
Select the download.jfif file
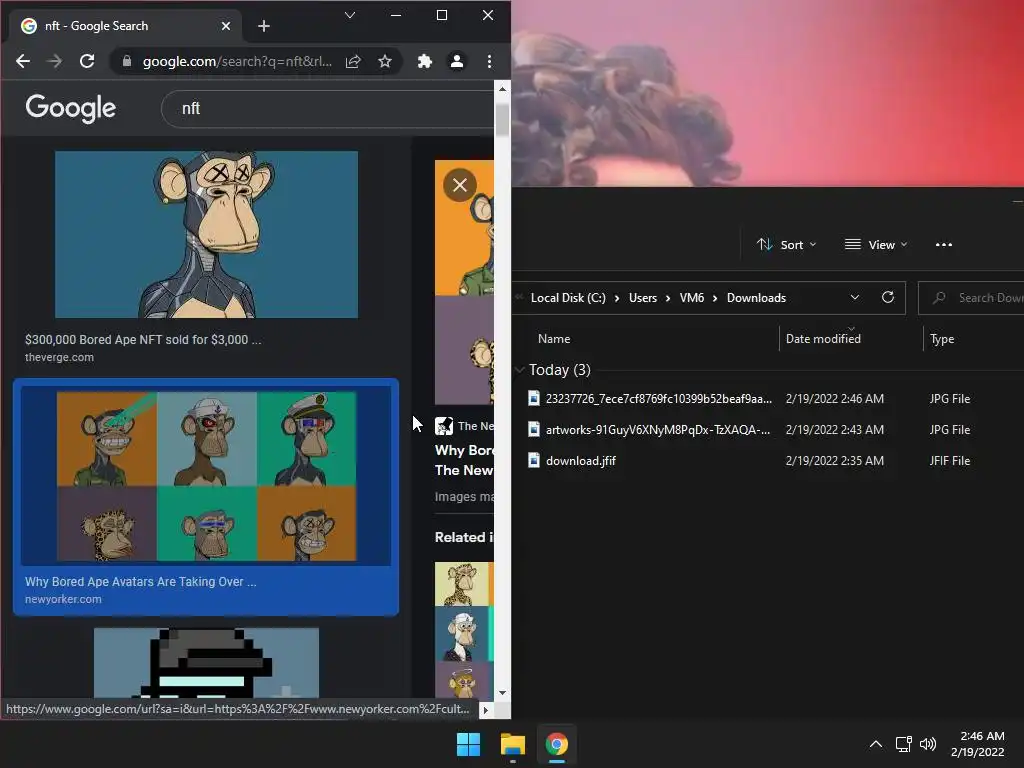coord(581,461)
